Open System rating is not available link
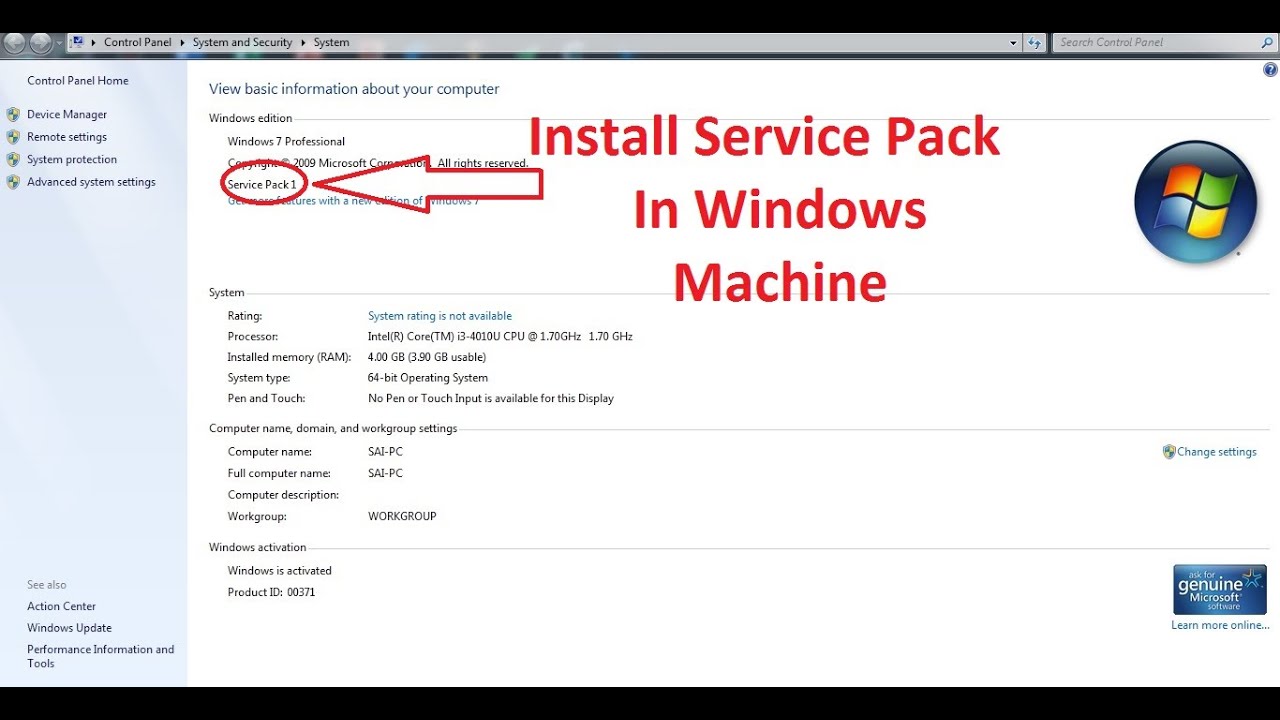The image size is (1280, 720). pos(440,316)
